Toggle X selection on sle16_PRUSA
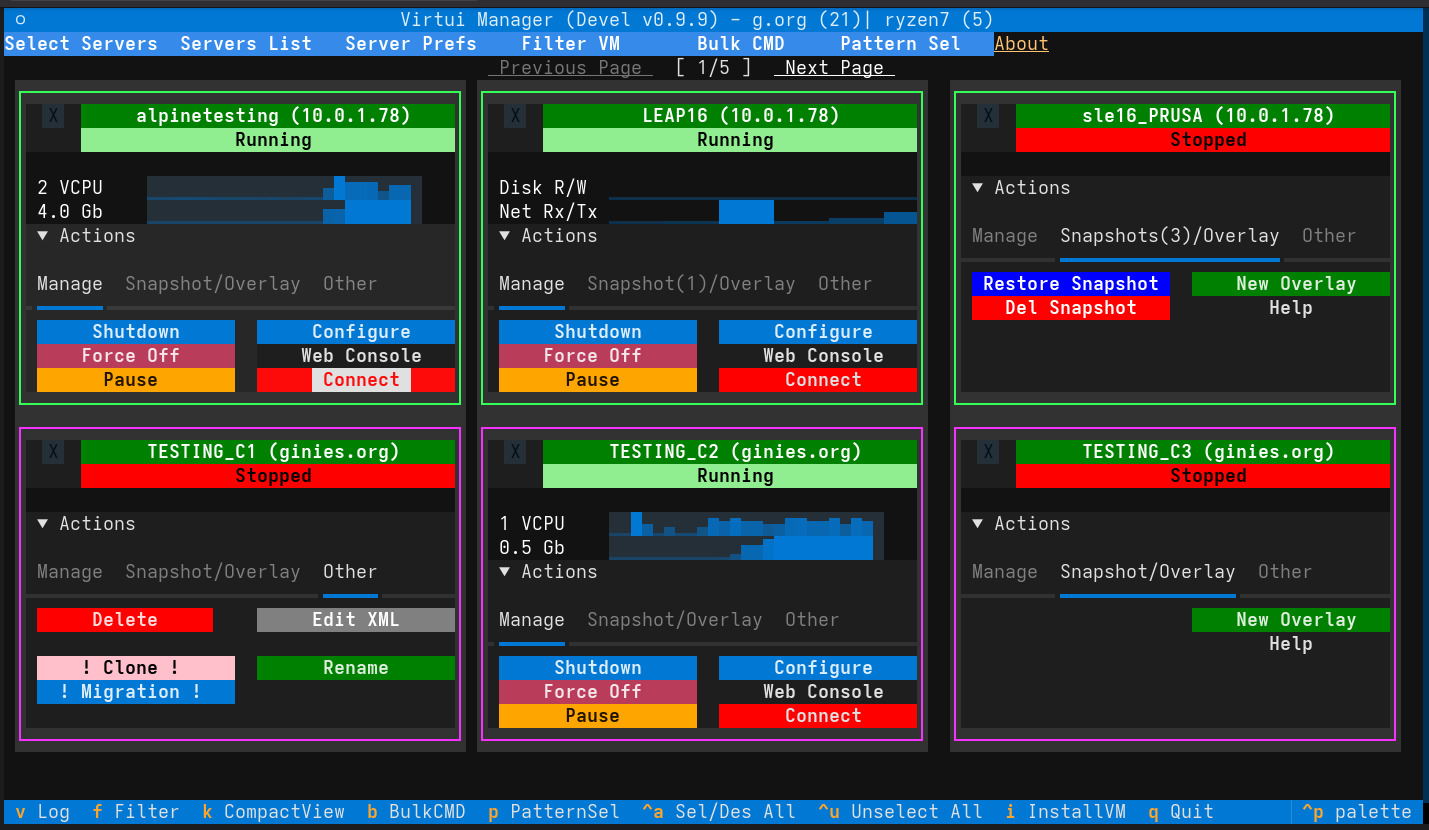 tap(988, 115)
